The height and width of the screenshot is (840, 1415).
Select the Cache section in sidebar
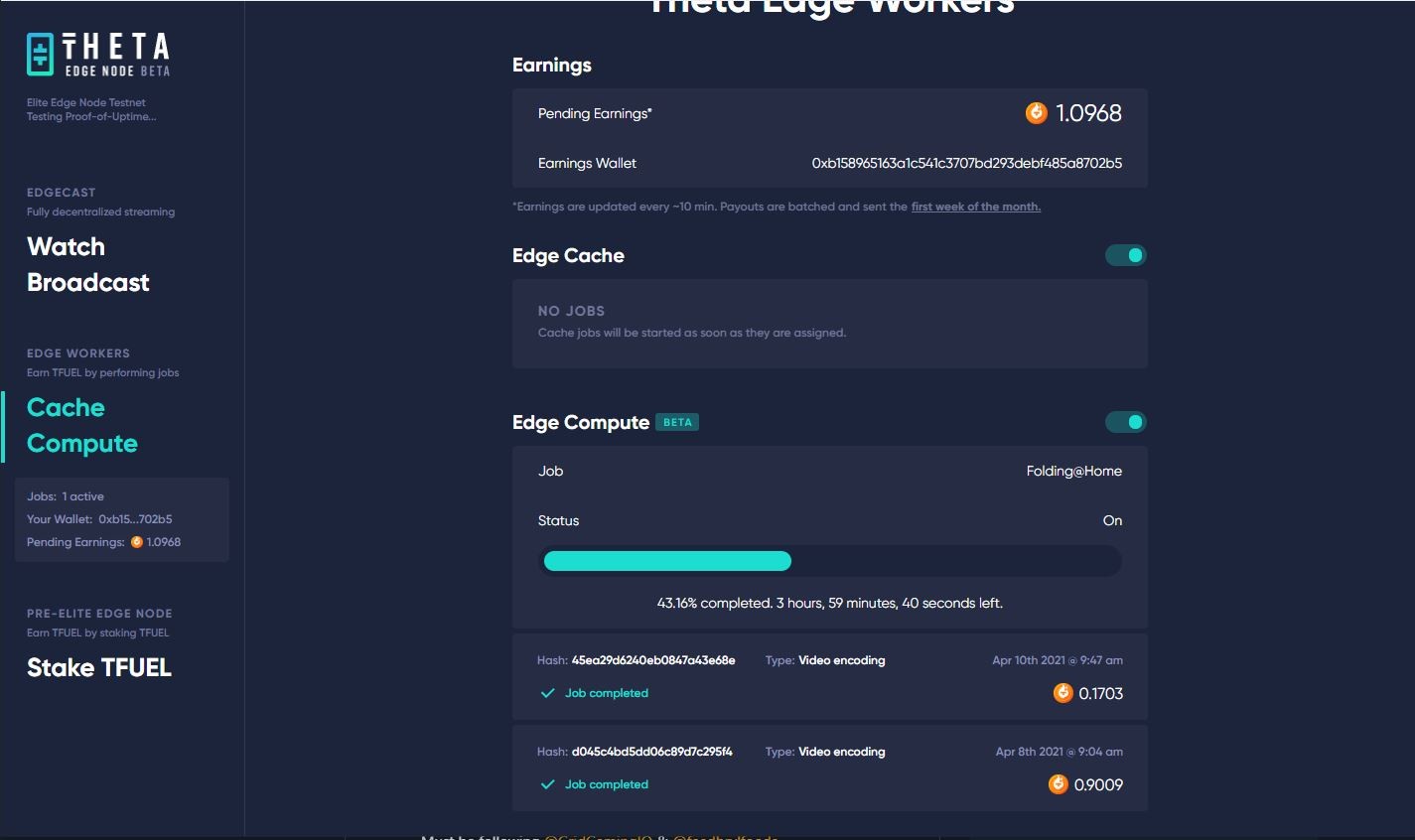pyautogui.click(x=66, y=407)
